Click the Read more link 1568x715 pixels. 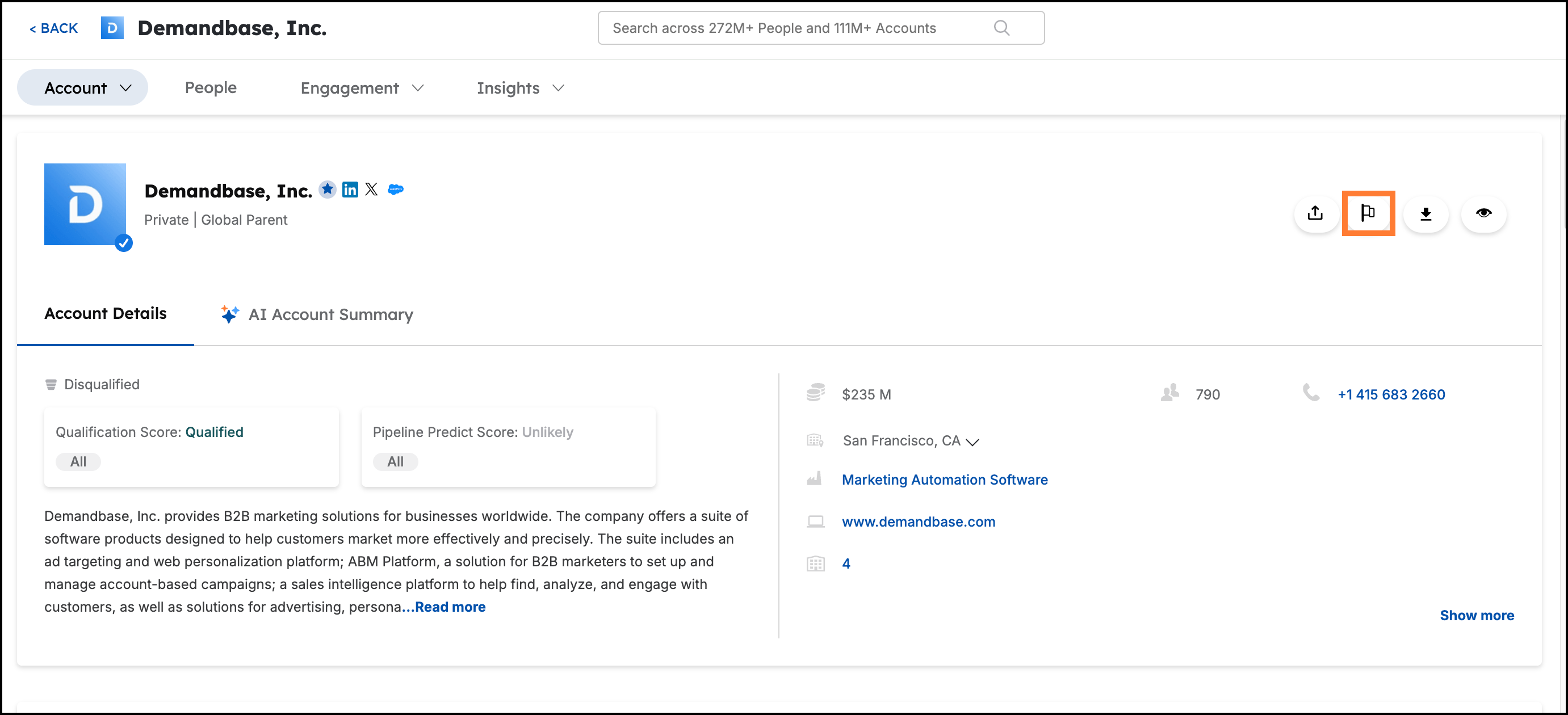[x=450, y=607]
